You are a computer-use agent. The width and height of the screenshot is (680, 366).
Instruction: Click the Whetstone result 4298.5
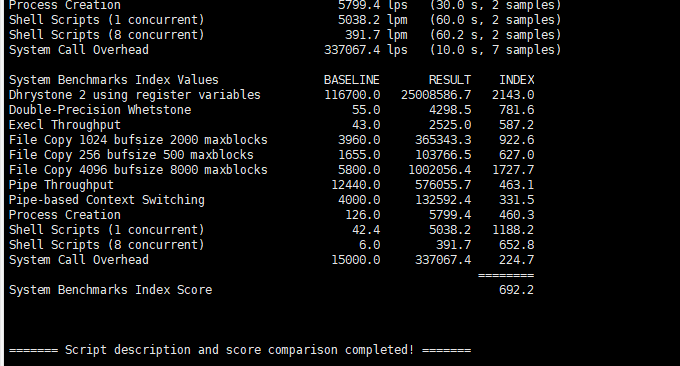tap(450, 110)
